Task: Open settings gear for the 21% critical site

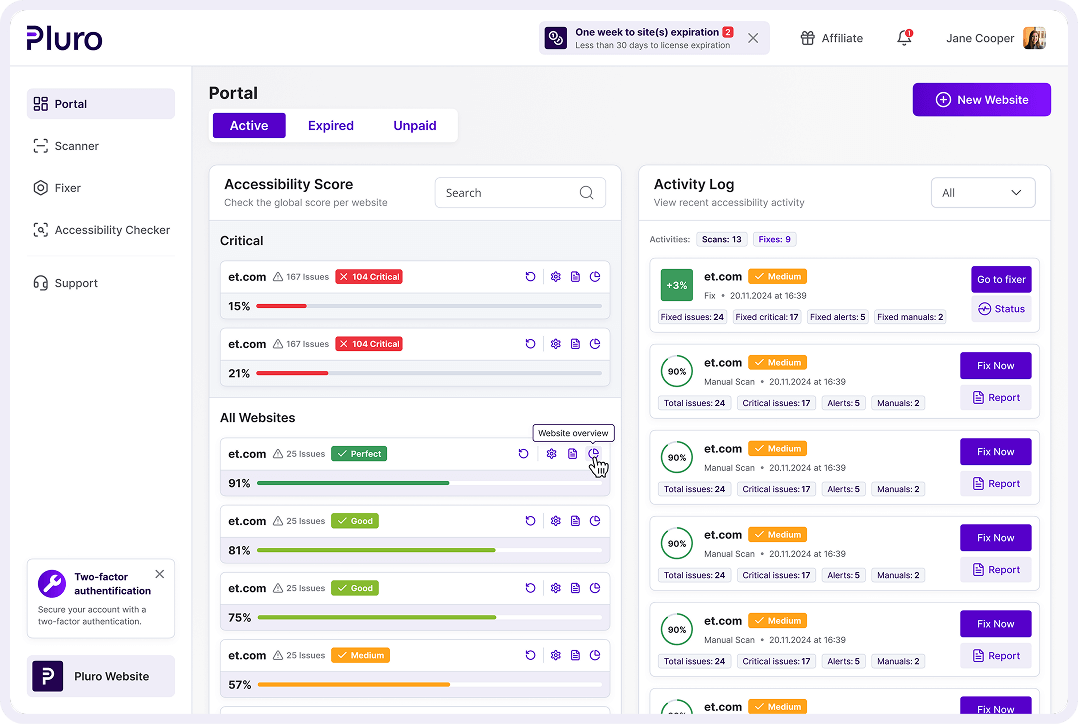Action: [556, 344]
